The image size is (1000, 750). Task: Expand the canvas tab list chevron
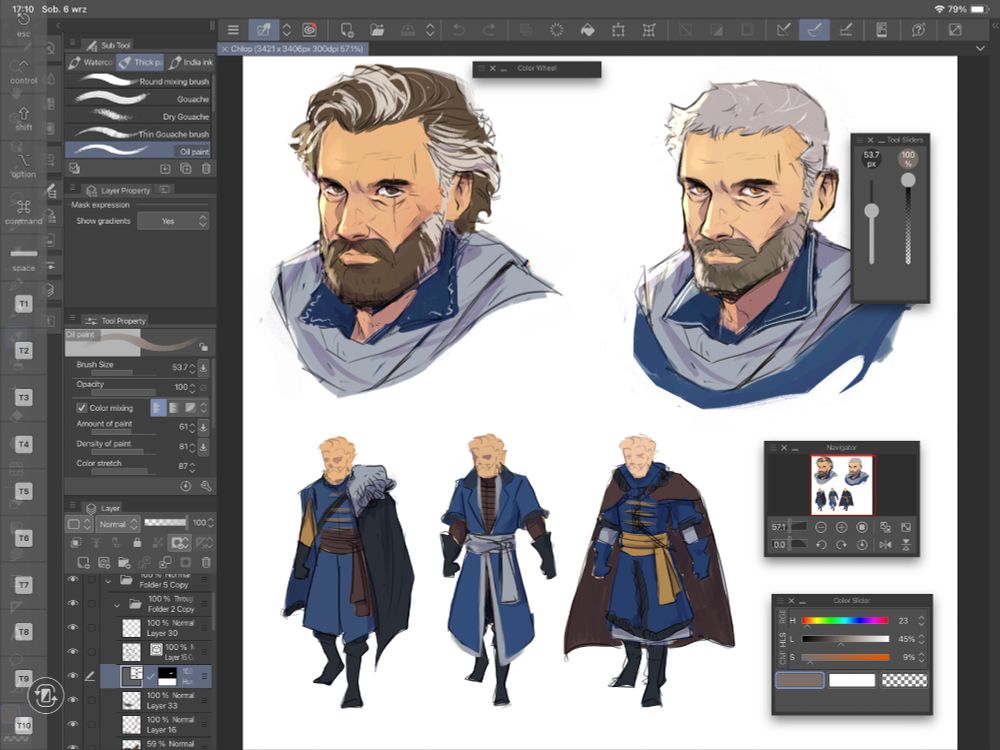click(x=980, y=48)
